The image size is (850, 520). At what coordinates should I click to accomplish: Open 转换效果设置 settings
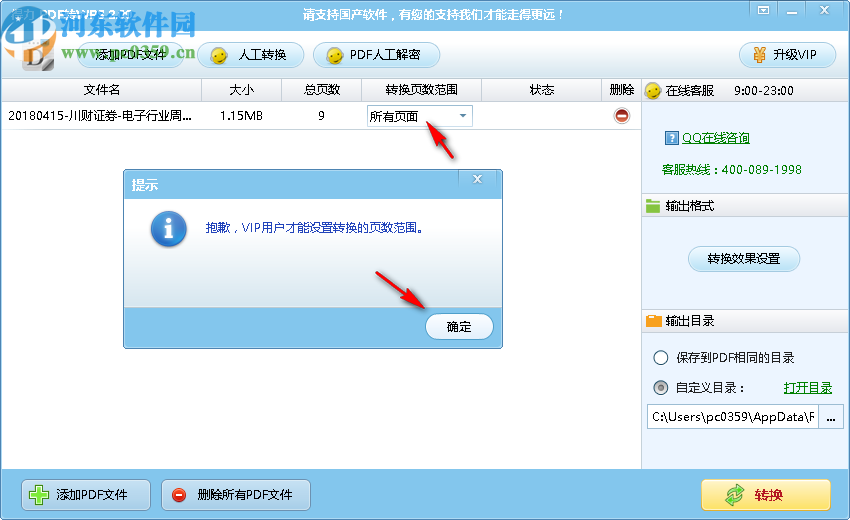coord(744,259)
